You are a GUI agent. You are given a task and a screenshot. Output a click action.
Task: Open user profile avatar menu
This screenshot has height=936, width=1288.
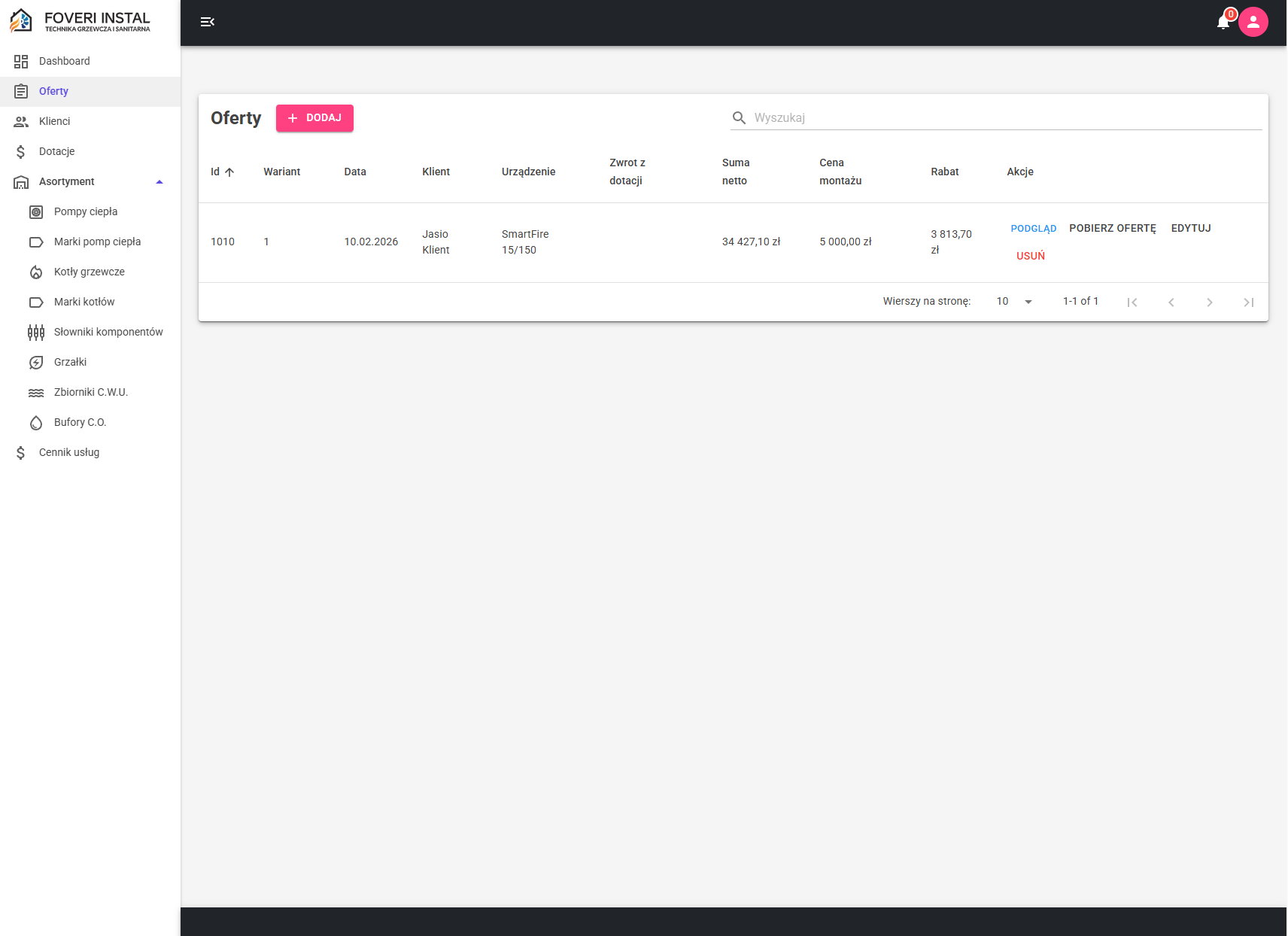[1253, 22]
